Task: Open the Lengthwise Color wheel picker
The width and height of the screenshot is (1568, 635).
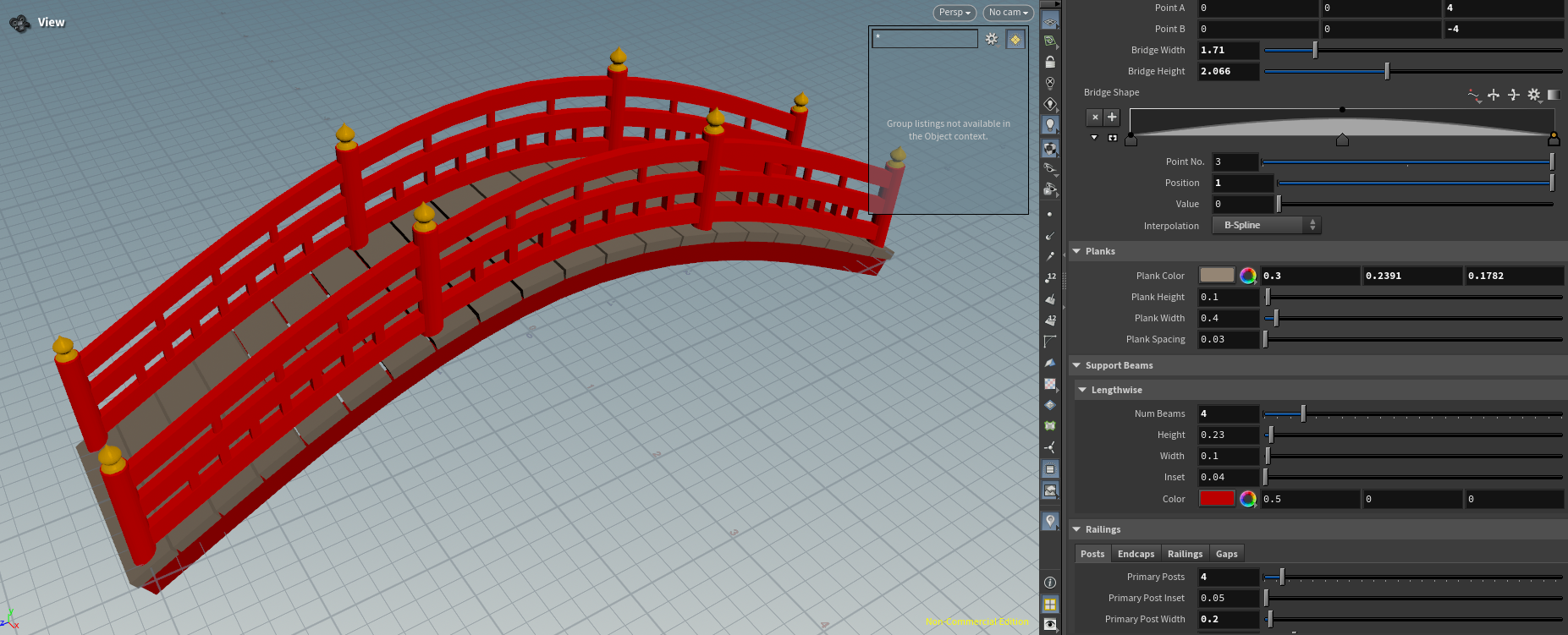Action: coord(1248,499)
